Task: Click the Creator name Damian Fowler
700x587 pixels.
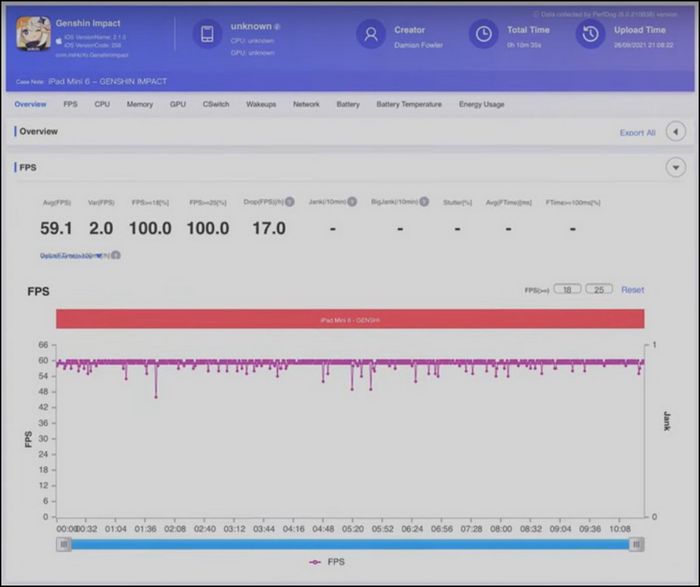Action: click(418, 45)
